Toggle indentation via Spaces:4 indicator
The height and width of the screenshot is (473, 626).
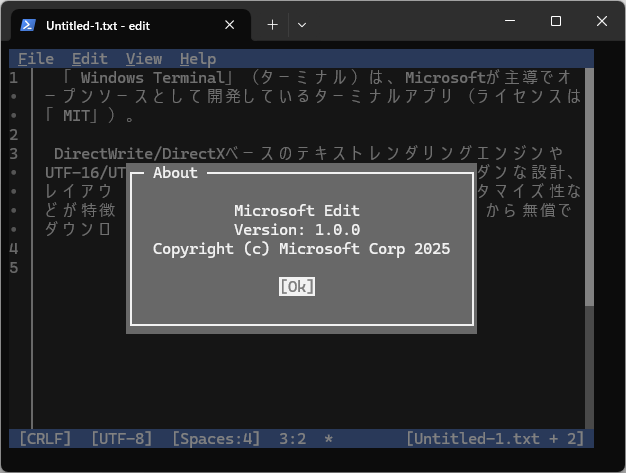pyautogui.click(x=215, y=438)
